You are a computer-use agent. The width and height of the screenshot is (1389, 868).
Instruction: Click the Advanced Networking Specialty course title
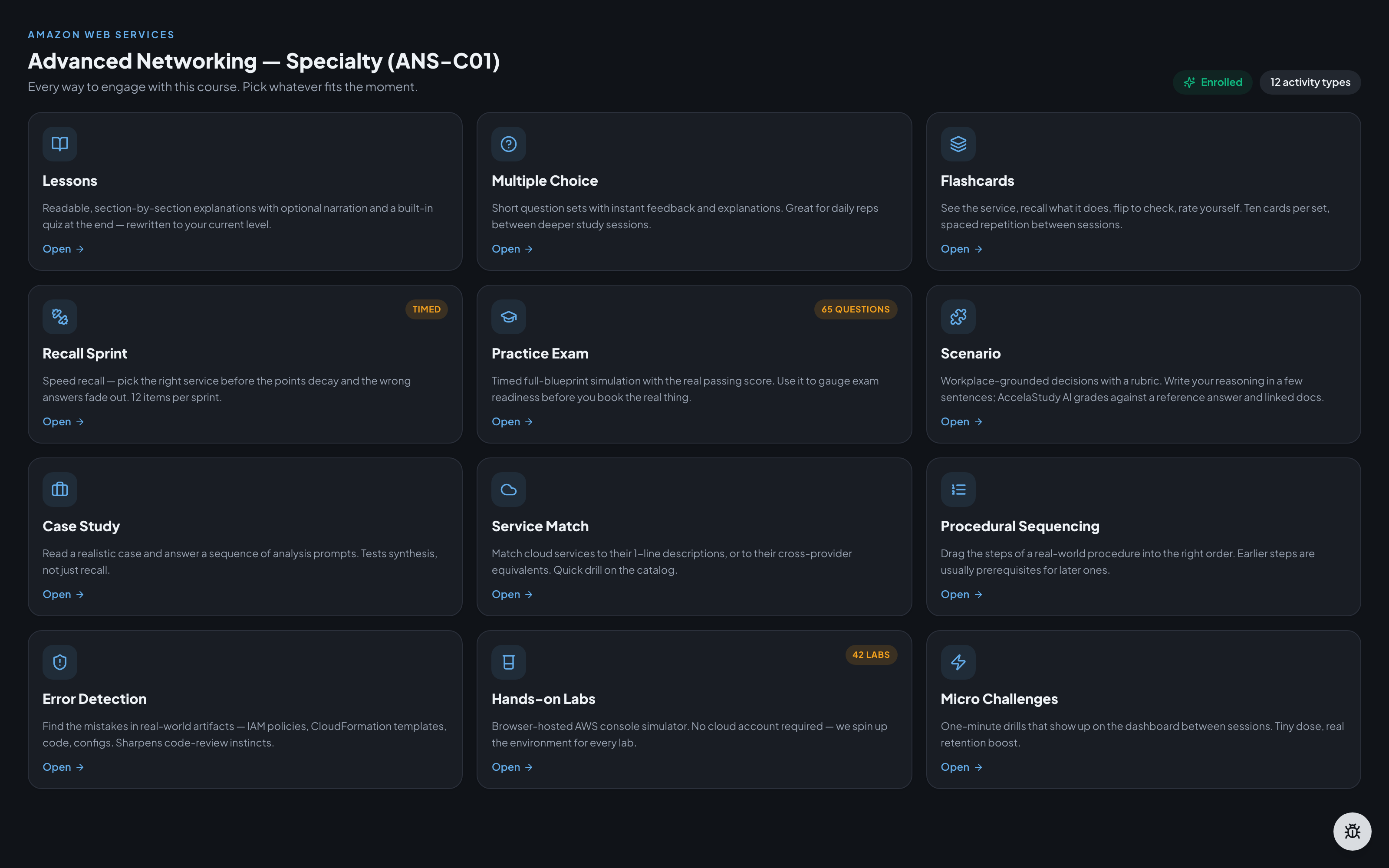[264, 61]
